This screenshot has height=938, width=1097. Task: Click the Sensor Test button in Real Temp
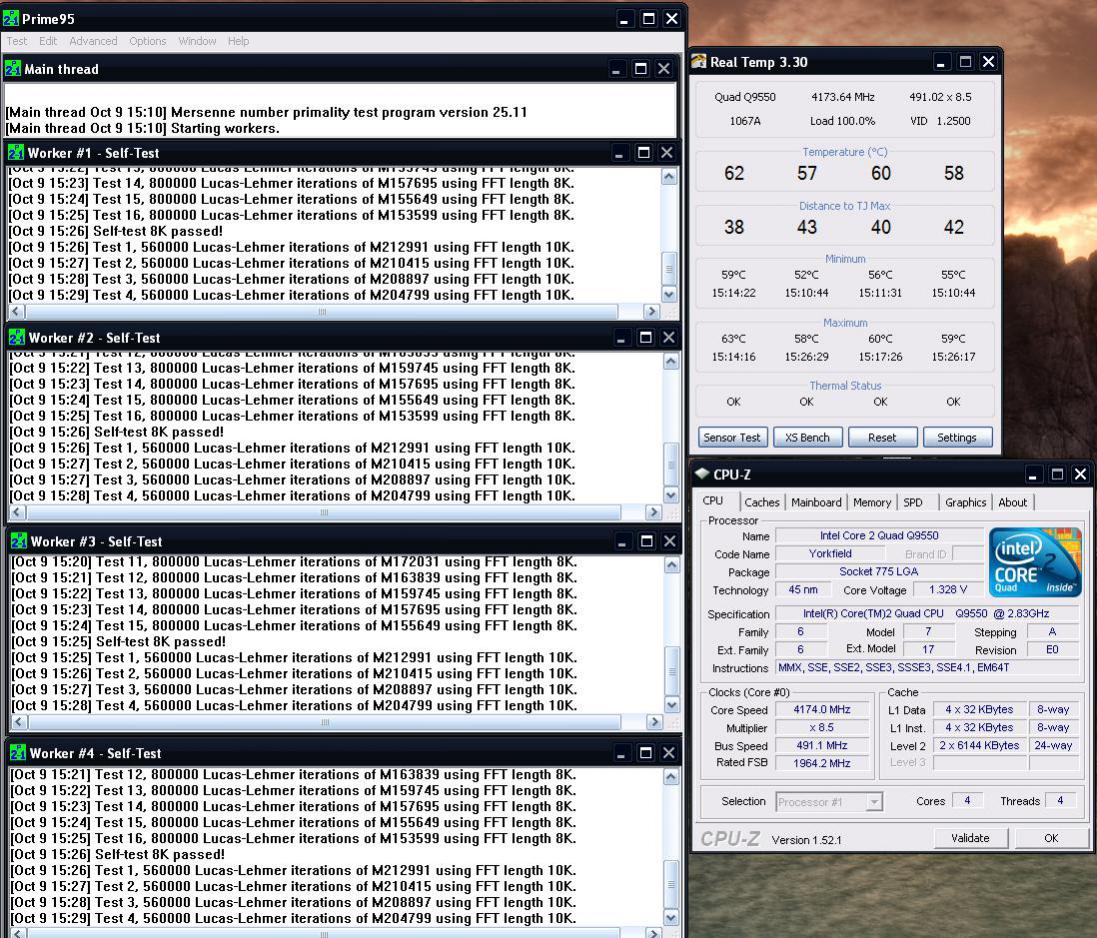coord(732,437)
